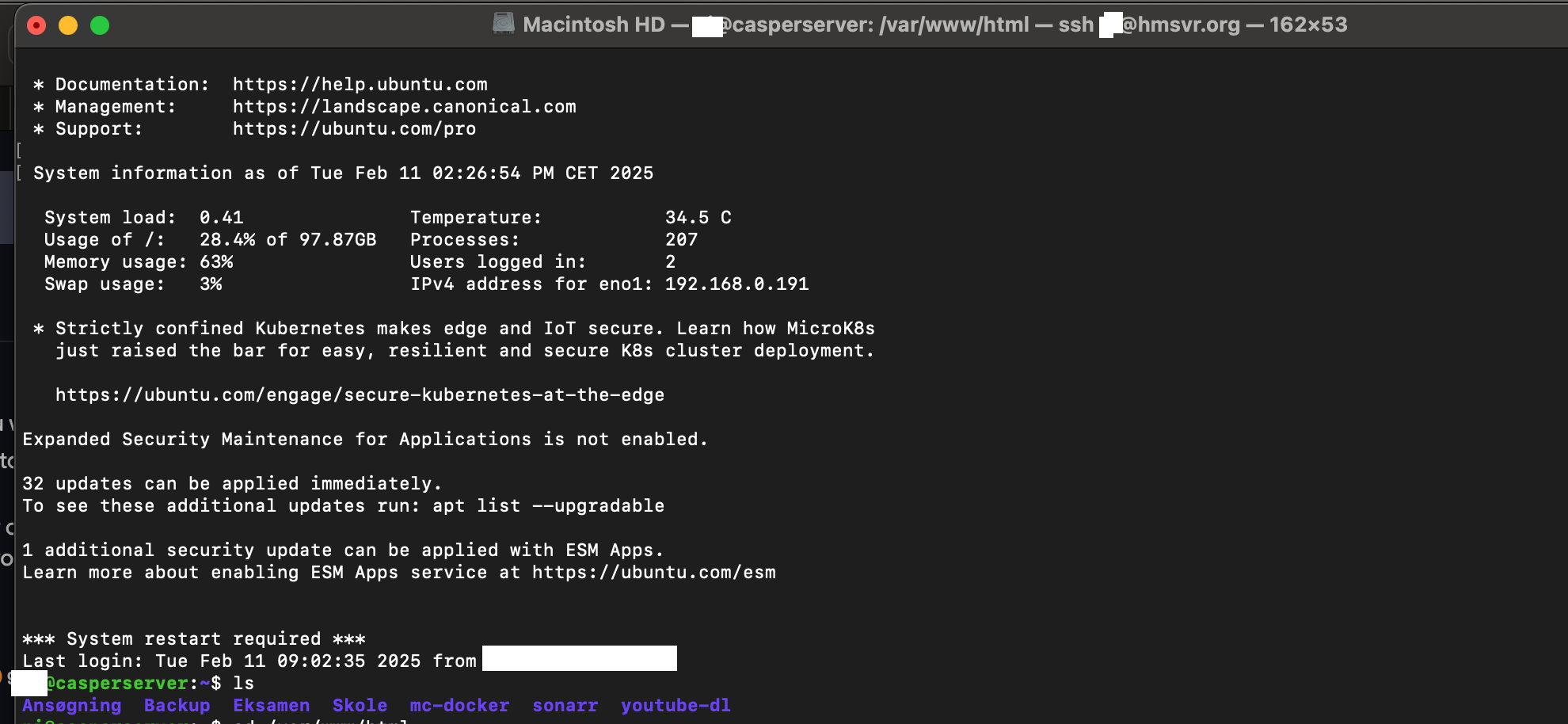
Task: Click the https://ubuntu.com/esm URL
Action: pyautogui.click(x=654, y=572)
